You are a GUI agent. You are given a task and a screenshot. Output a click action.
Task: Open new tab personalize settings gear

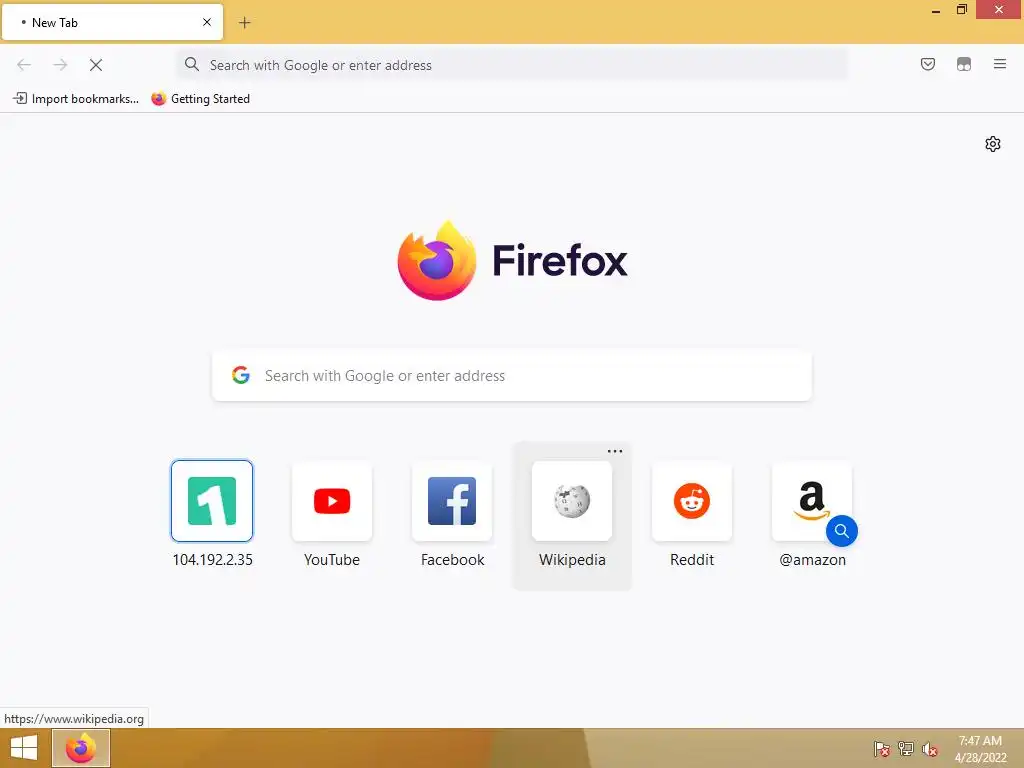click(993, 144)
